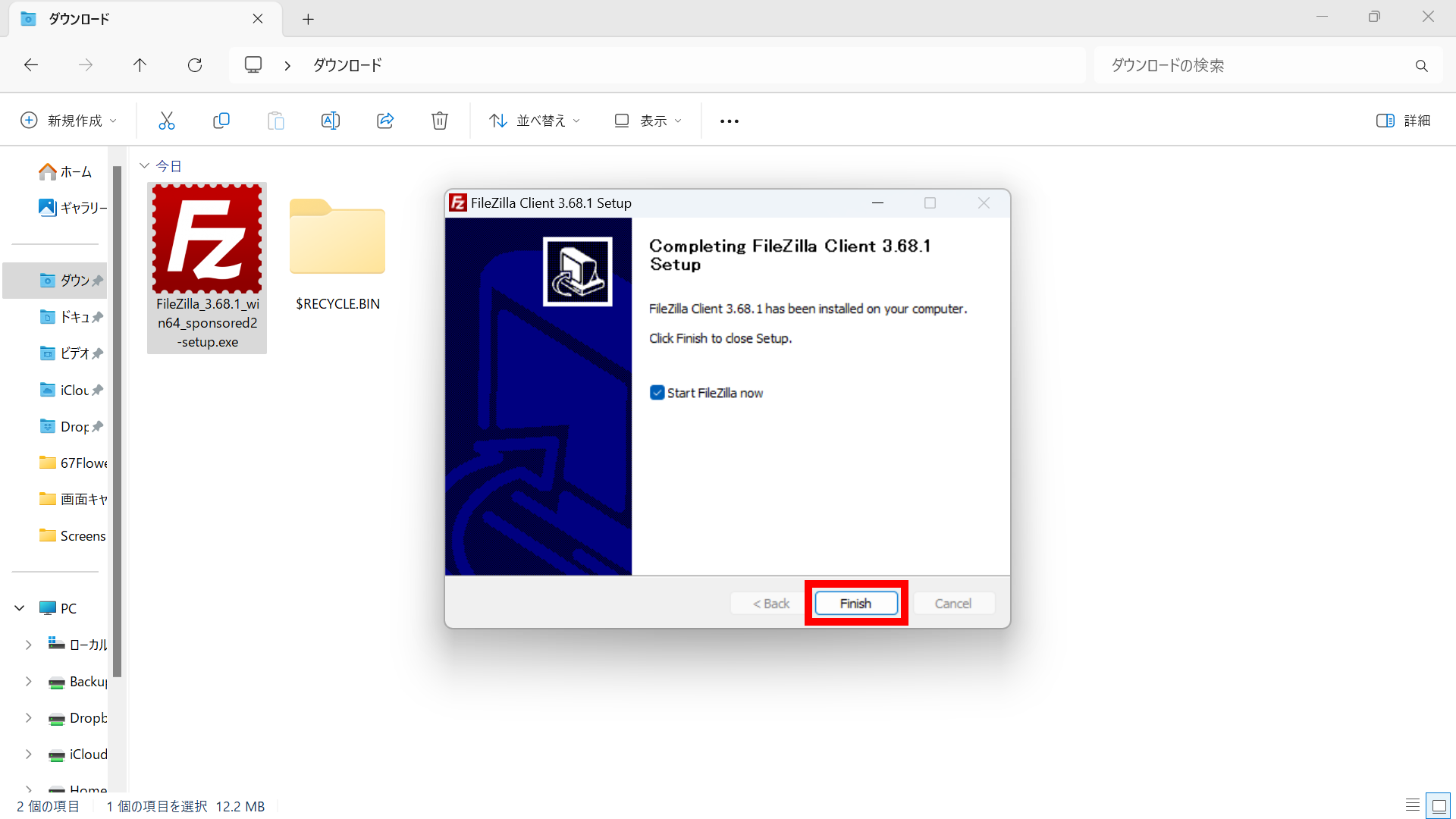Select the $RECYCLE.BIN folder
The image size is (1456, 819).
click(337, 254)
